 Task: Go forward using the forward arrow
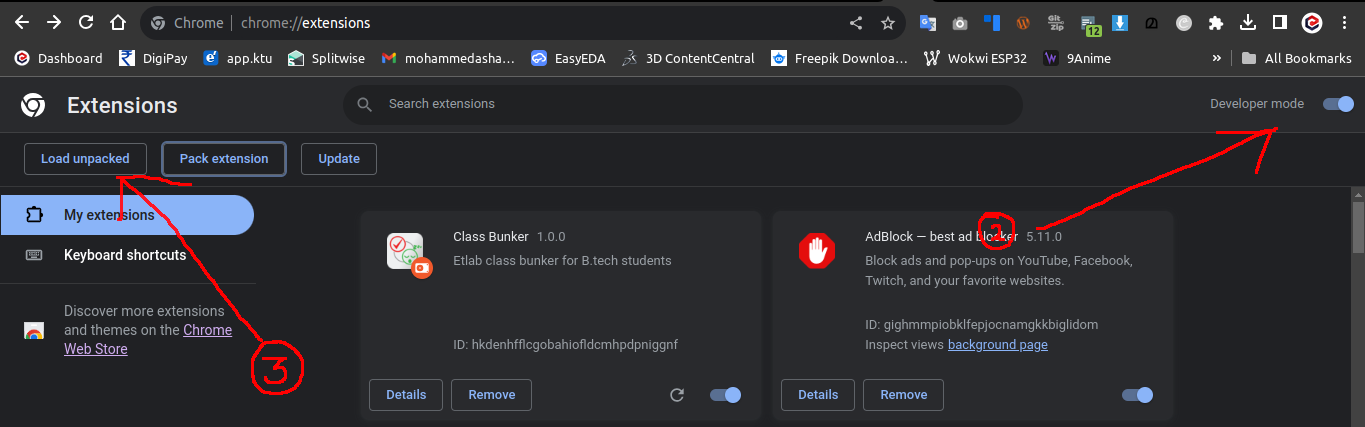tap(54, 22)
